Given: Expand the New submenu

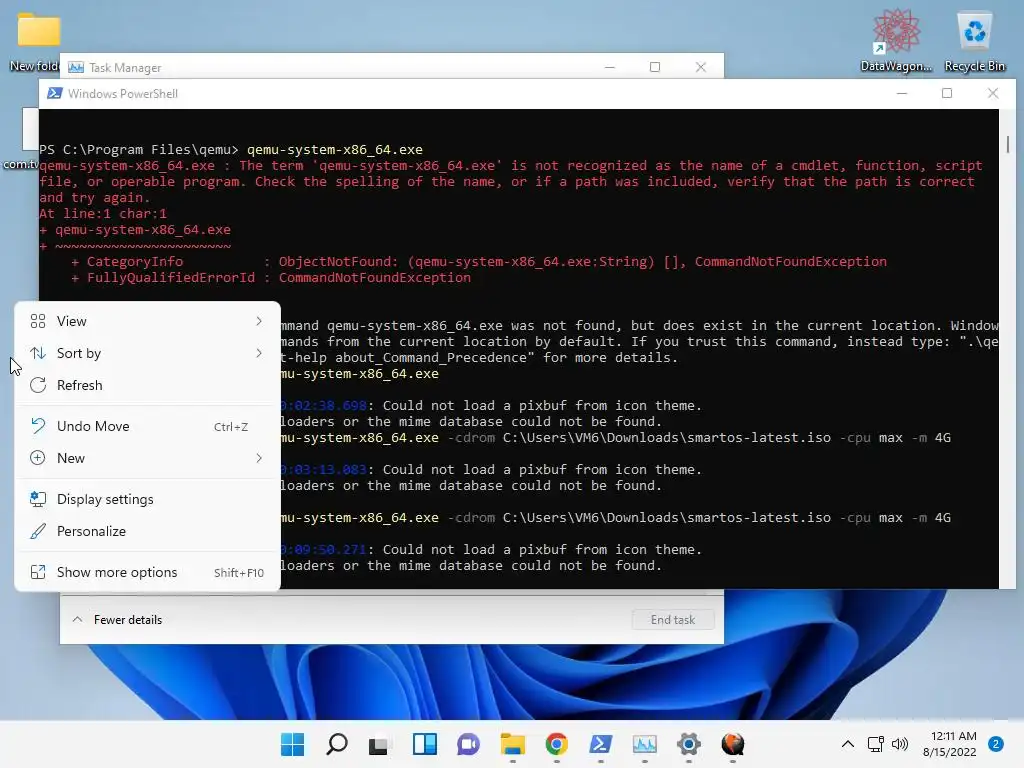Looking at the screenshot, I should pos(148,458).
